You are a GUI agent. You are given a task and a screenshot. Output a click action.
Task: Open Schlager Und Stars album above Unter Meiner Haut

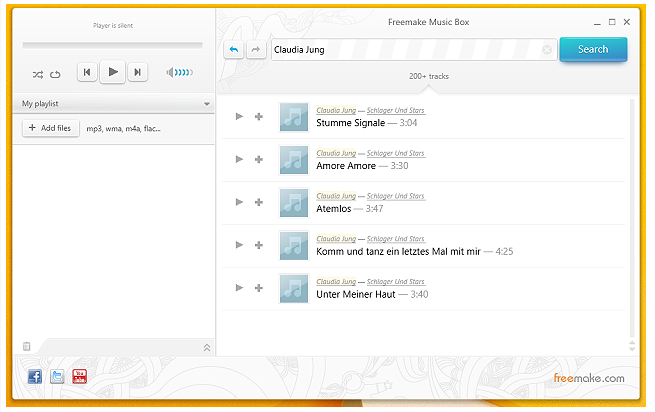[396, 282]
